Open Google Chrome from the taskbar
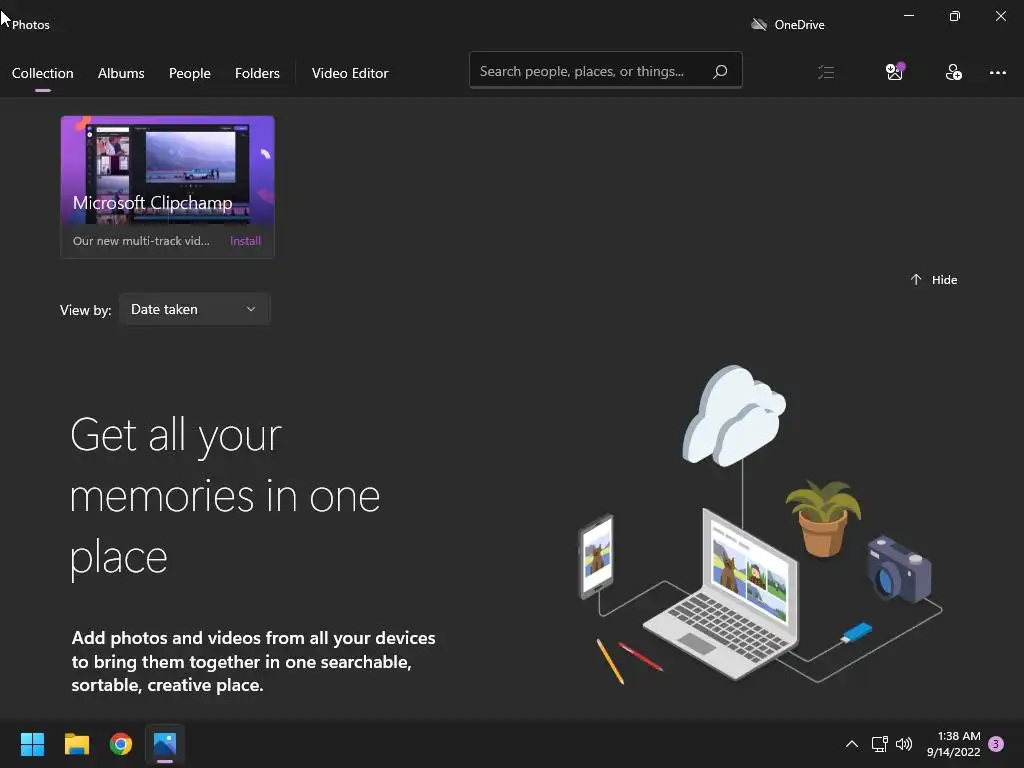The height and width of the screenshot is (768, 1024). click(121, 744)
